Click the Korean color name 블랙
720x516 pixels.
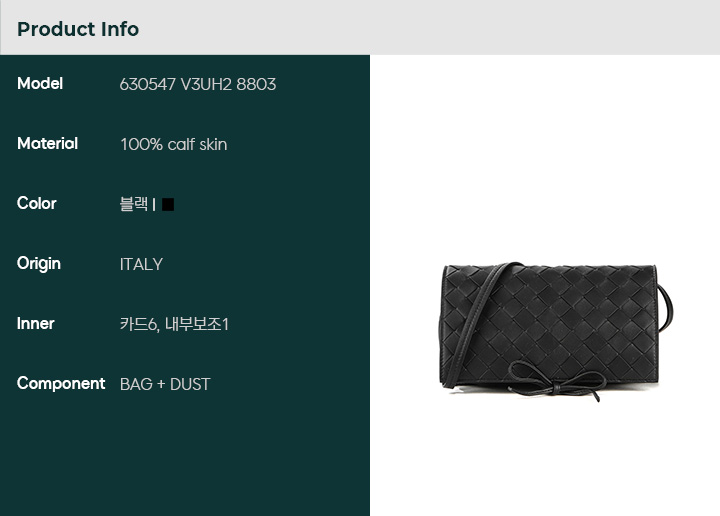pos(134,204)
